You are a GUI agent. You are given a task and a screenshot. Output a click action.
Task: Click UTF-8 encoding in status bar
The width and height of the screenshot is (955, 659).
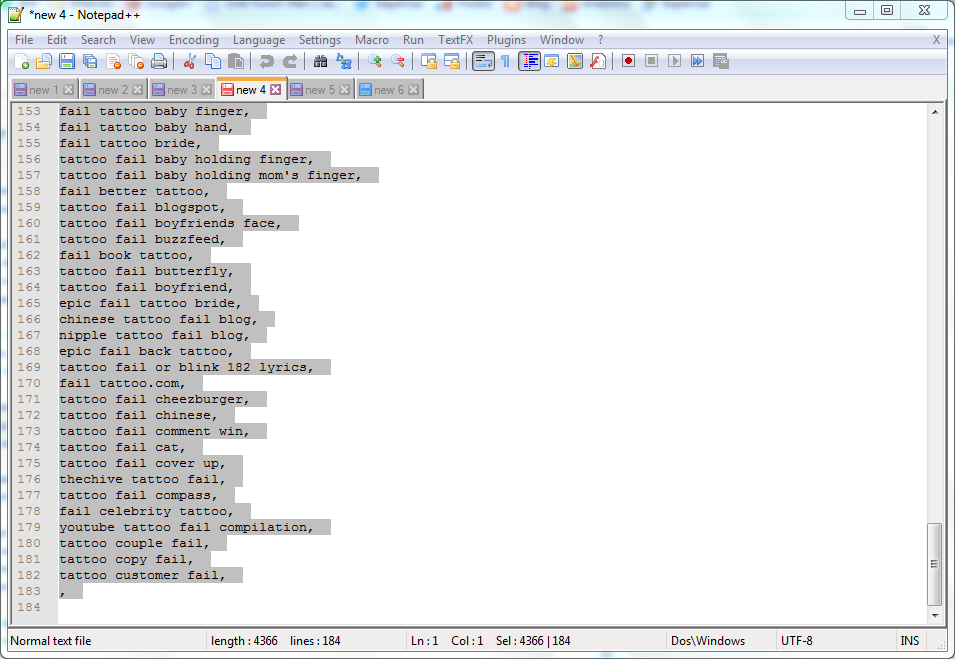tap(797, 641)
